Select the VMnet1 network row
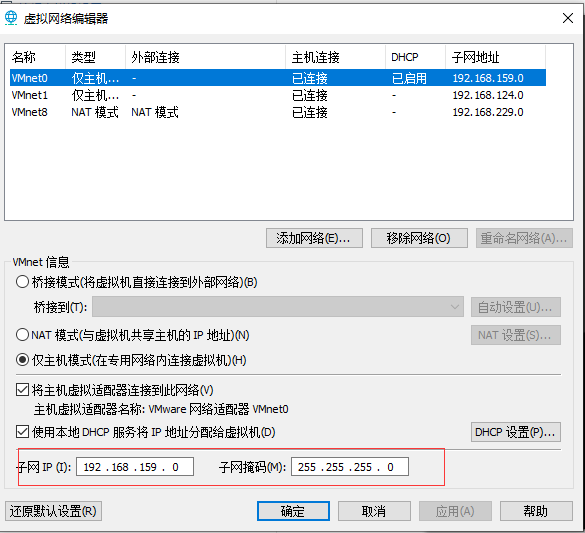Image resolution: width=585 pixels, height=533 pixels. 278,95
